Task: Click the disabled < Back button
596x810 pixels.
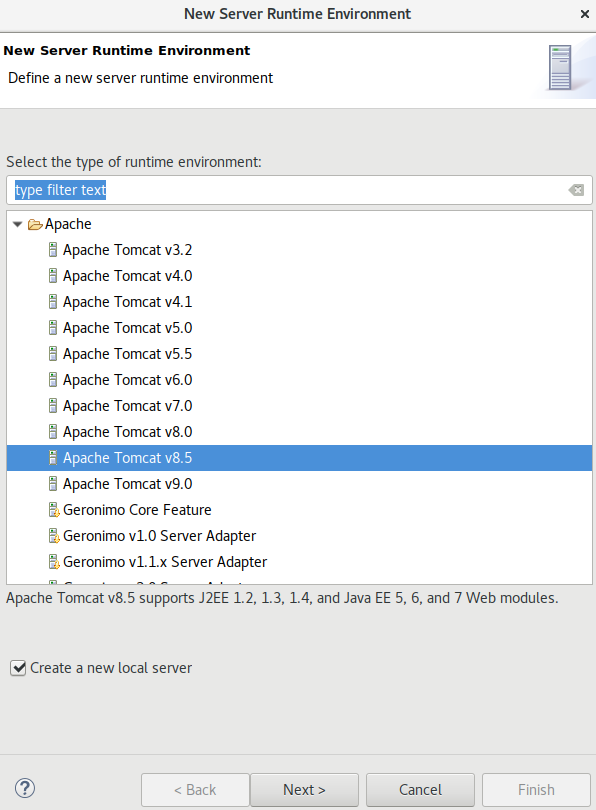Action: (x=195, y=790)
